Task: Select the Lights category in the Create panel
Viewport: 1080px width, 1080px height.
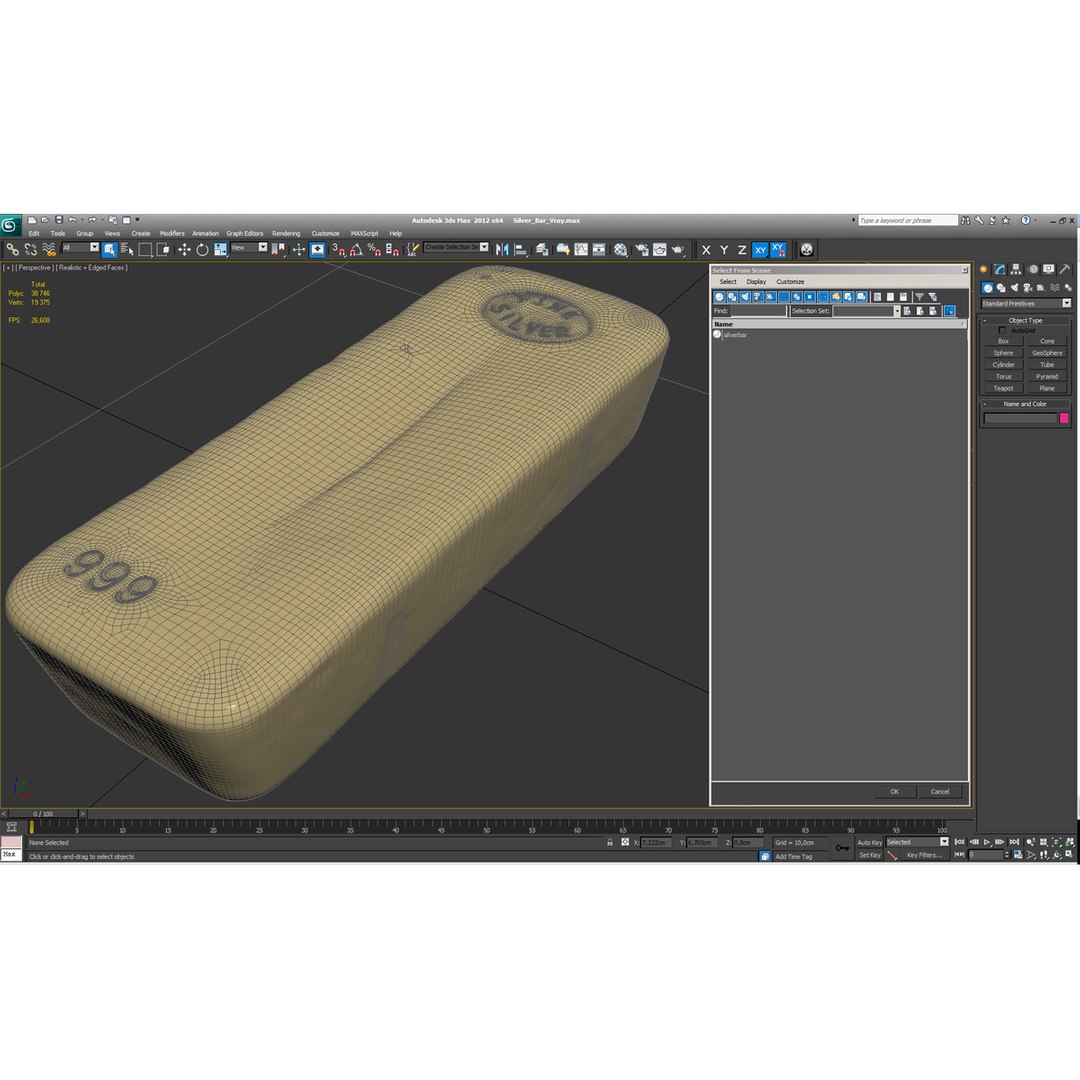Action: tap(1014, 288)
